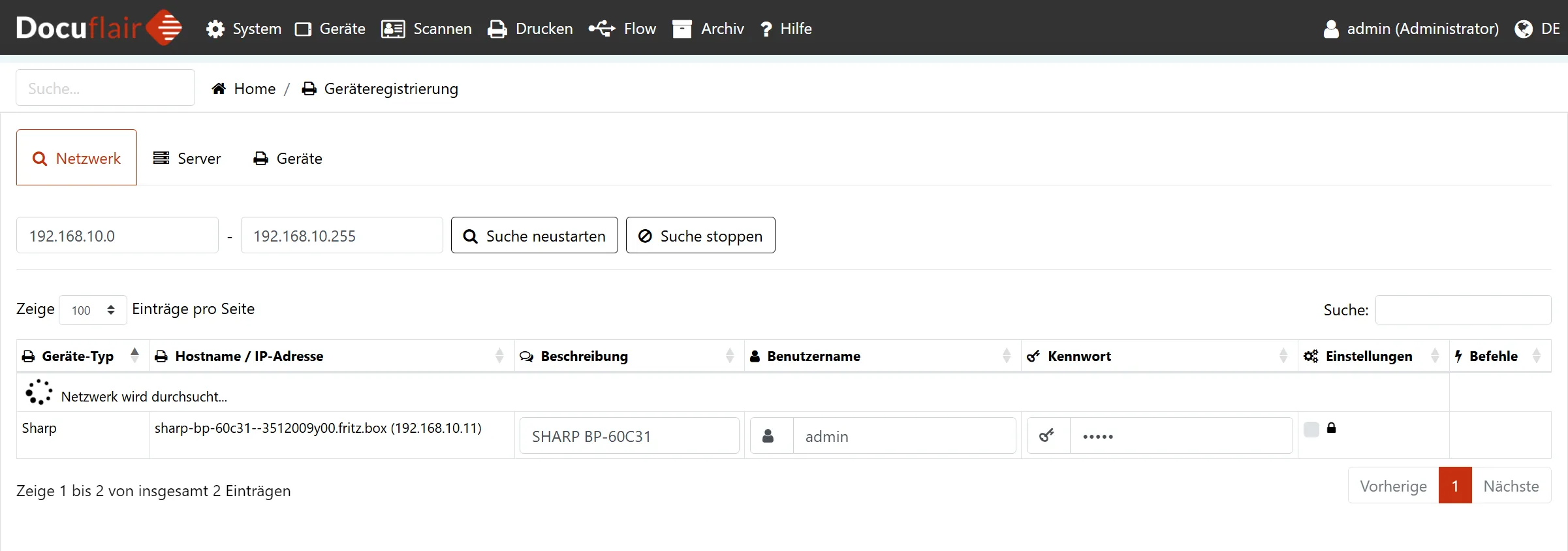Image resolution: width=1568 pixels, height=551 pixels.
Task: Stop search with Suche stoppen button
Action: (x=700, y=236)
